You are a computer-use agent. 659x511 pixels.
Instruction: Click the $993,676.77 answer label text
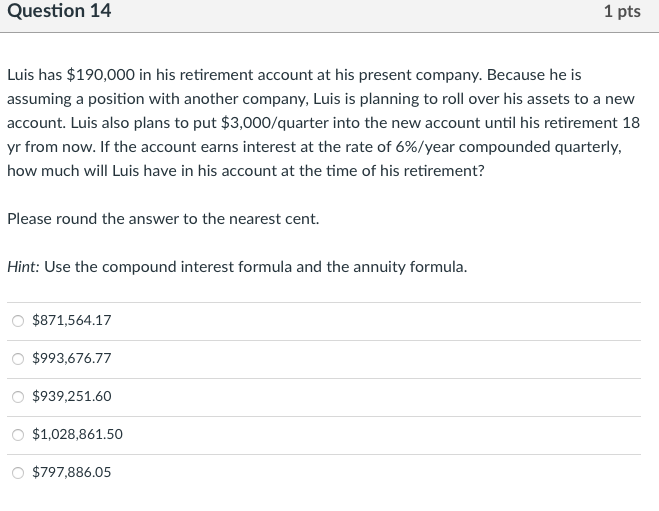[x=72, y=359]
